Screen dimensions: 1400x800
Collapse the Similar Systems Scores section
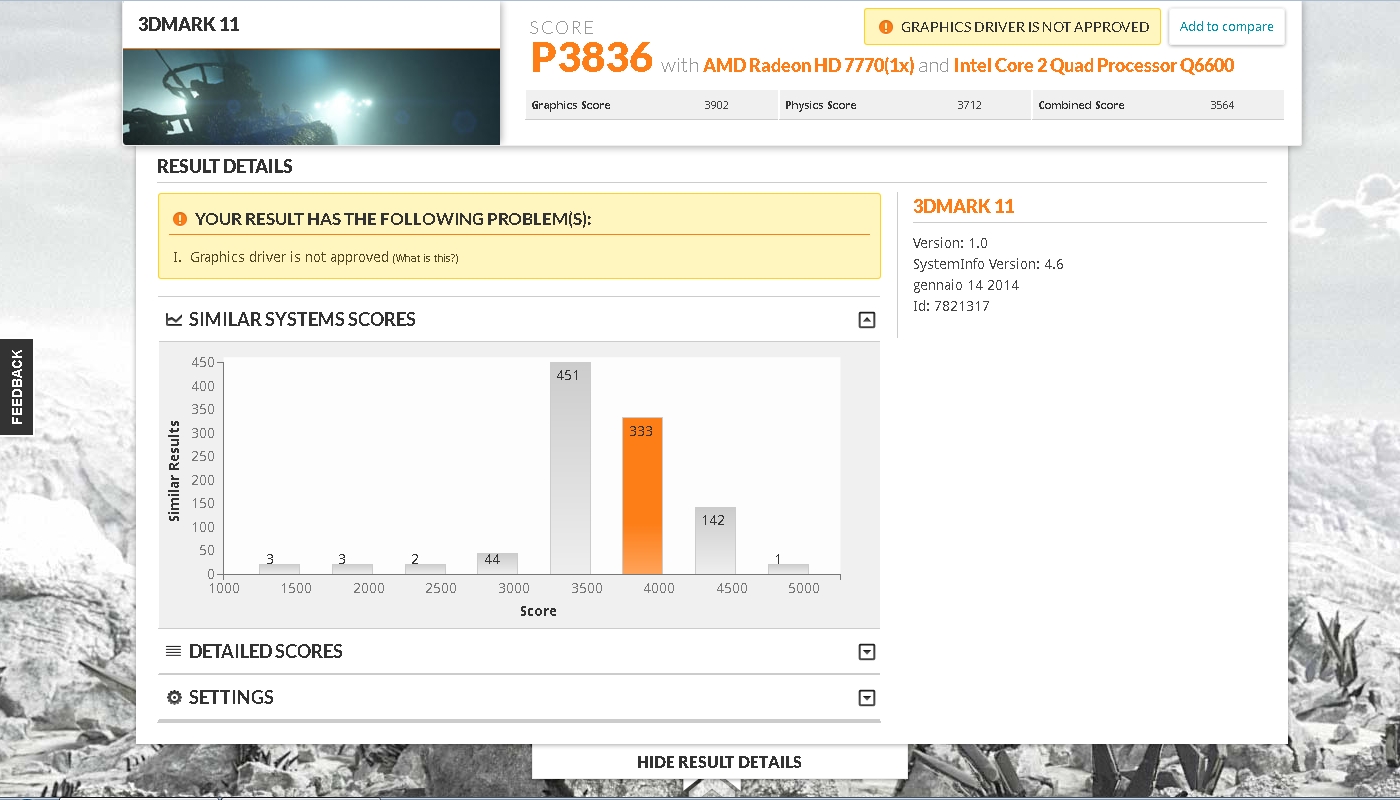(867, 320)
